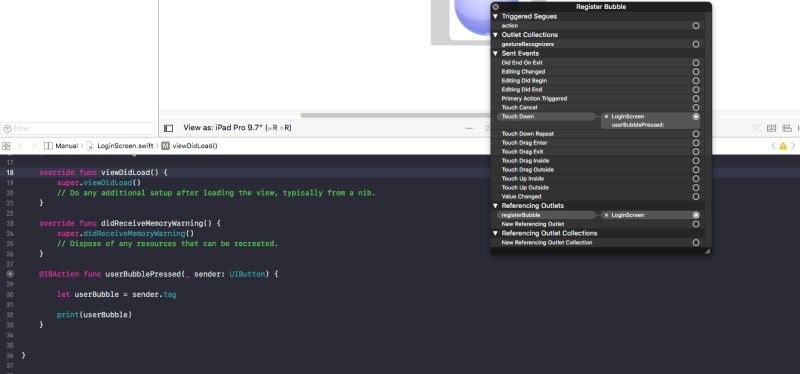
Task: Click the Editing Did End event row
Action: coord(596,90)
